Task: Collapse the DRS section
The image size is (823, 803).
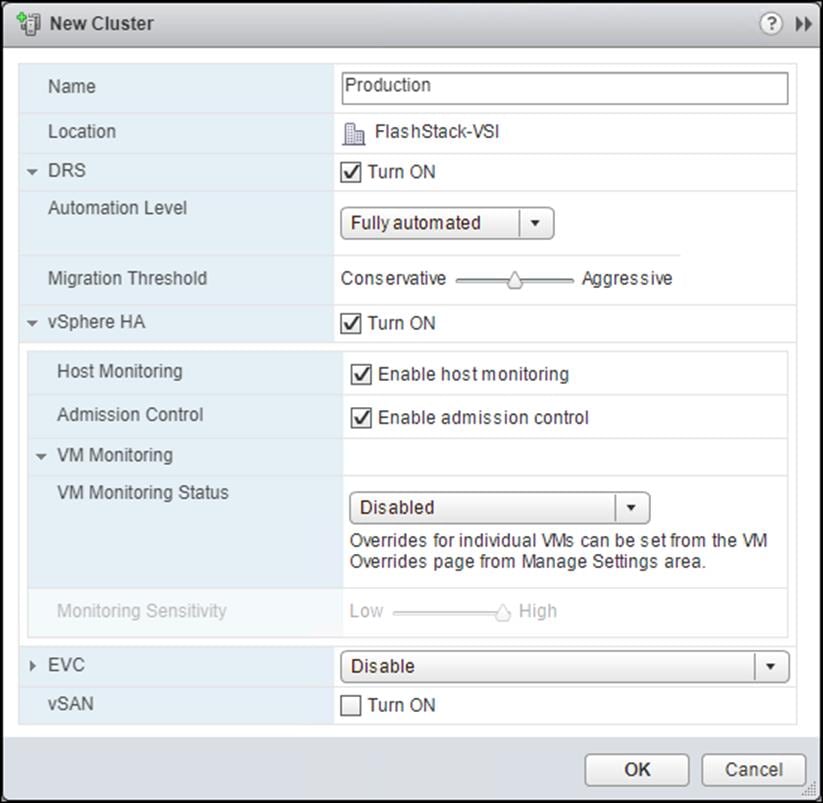Action: (x=31, y=170)
